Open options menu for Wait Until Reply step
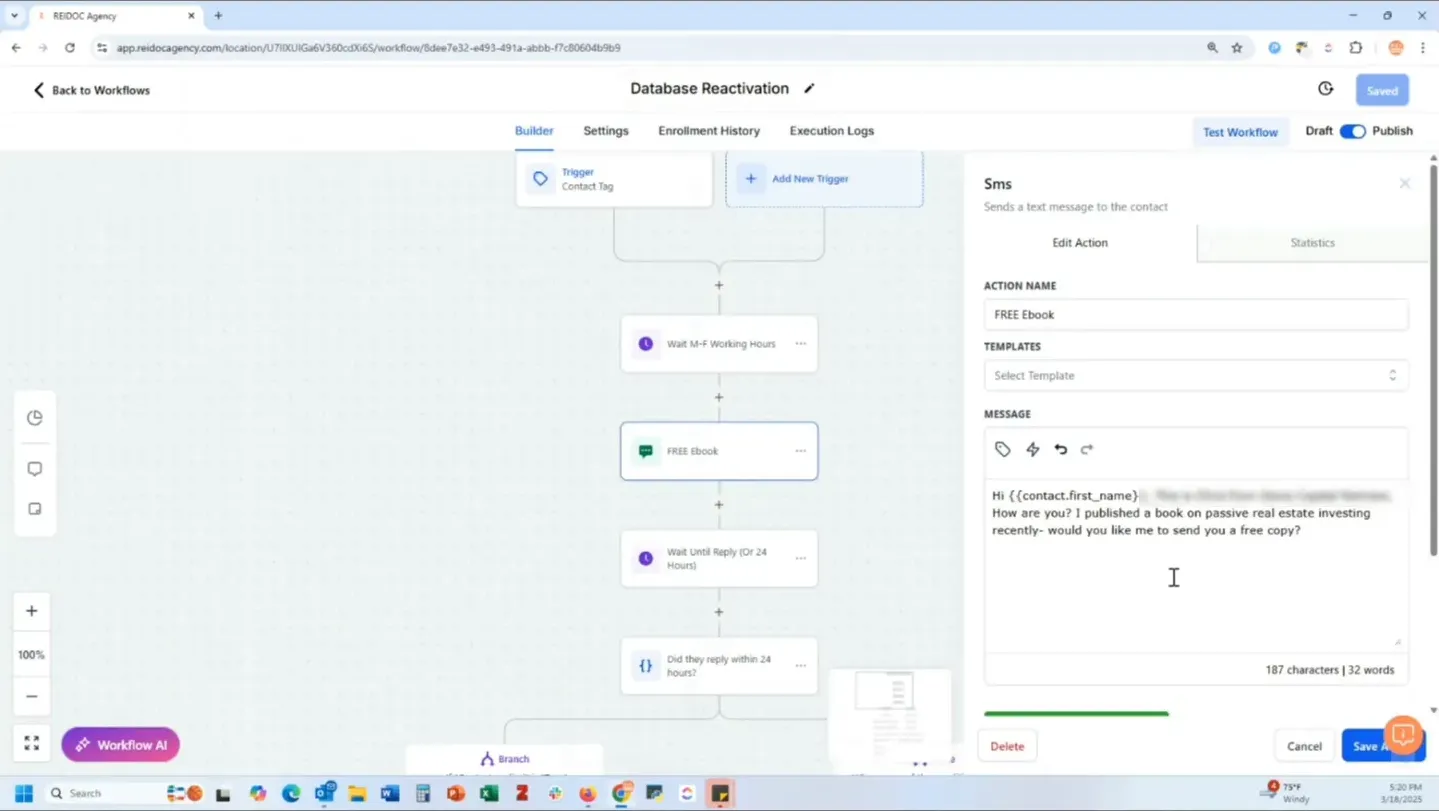 [800, 558]
